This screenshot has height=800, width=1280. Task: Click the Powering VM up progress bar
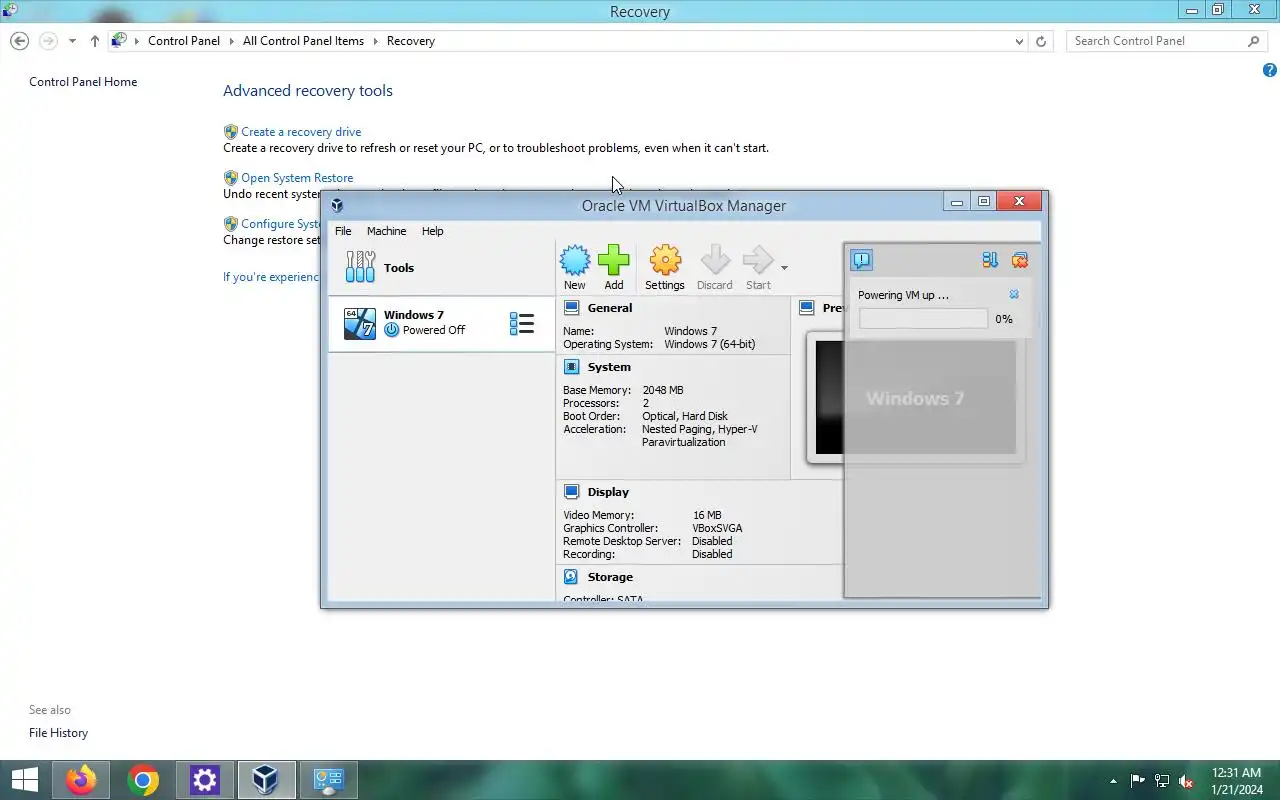click(x=923, y=319)
